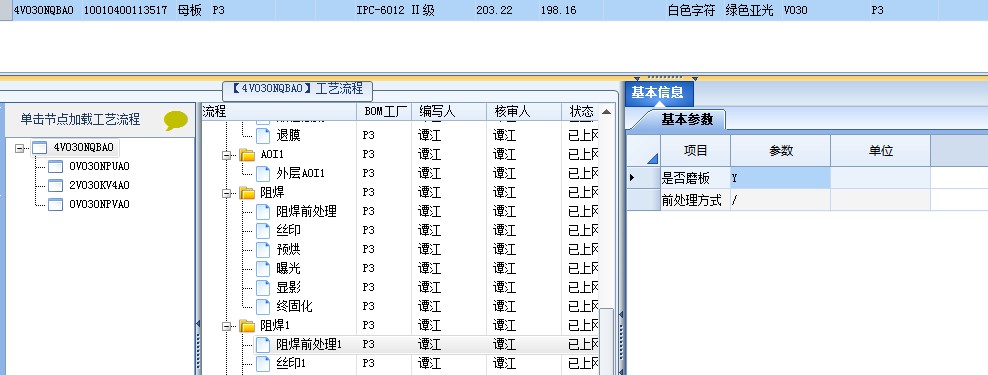Sort by the 流程 column header

[279, 112]
